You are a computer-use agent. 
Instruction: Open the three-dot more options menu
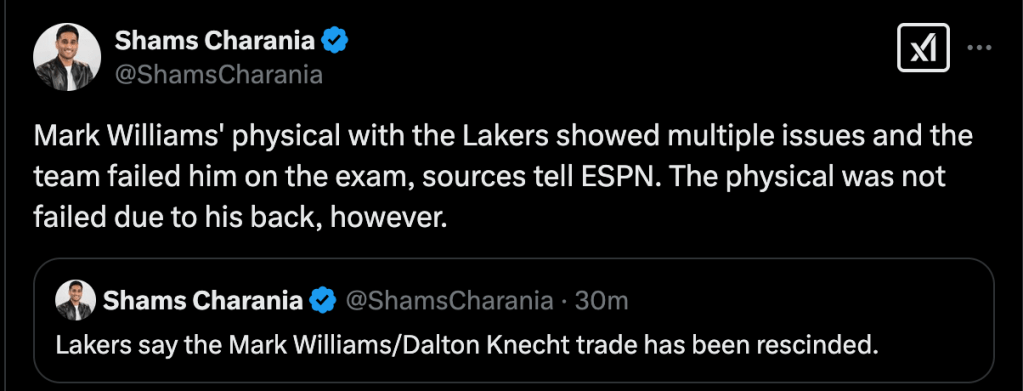coord(979,48)
